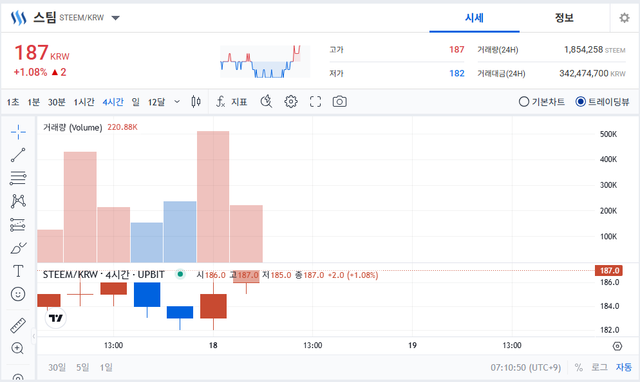640x382 pixels.
Task: Click the TradingView logo on chart
Action: [56, 318]
